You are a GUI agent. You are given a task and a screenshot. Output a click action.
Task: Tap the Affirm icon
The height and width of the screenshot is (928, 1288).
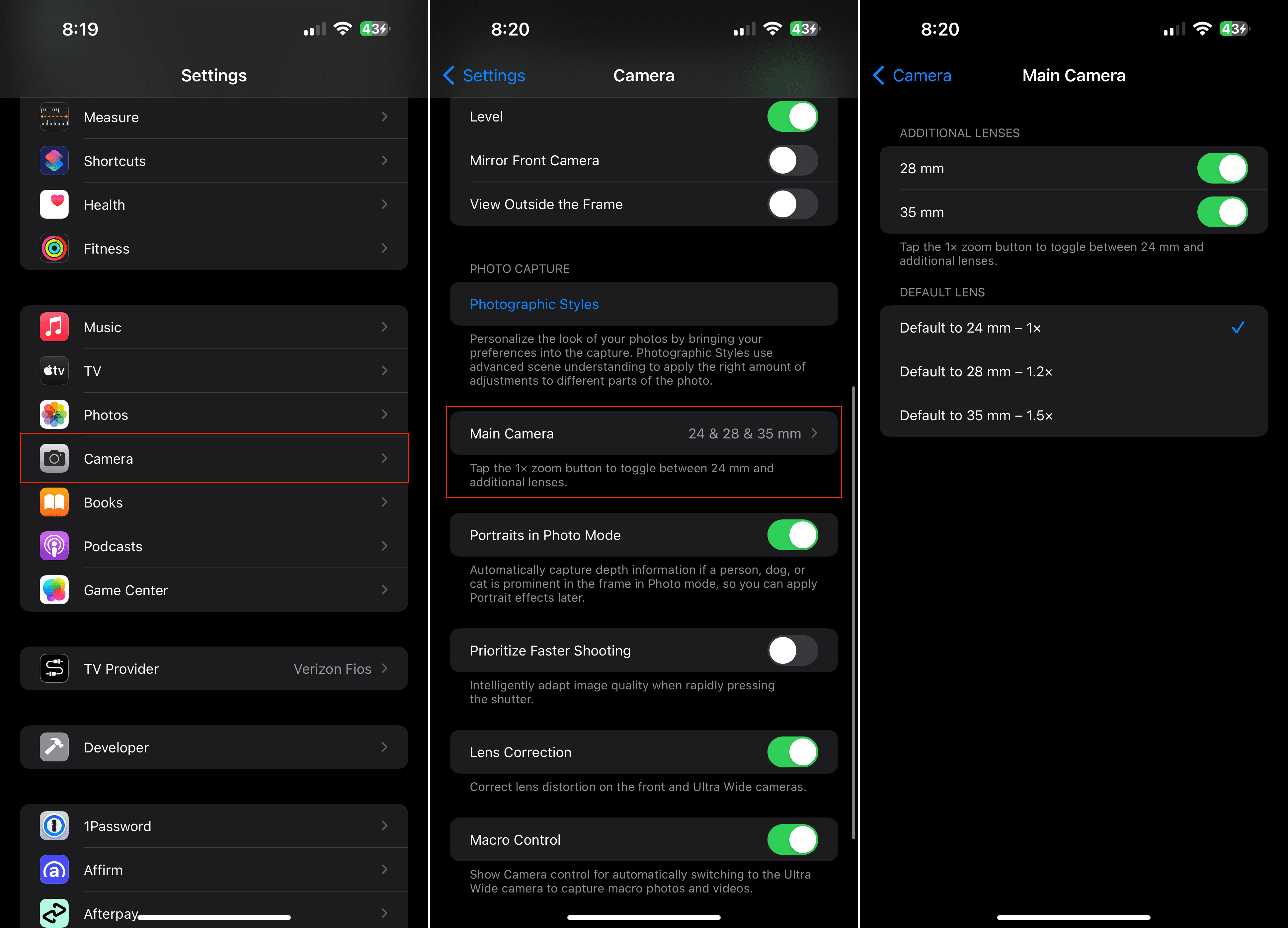tap(54, 870)
